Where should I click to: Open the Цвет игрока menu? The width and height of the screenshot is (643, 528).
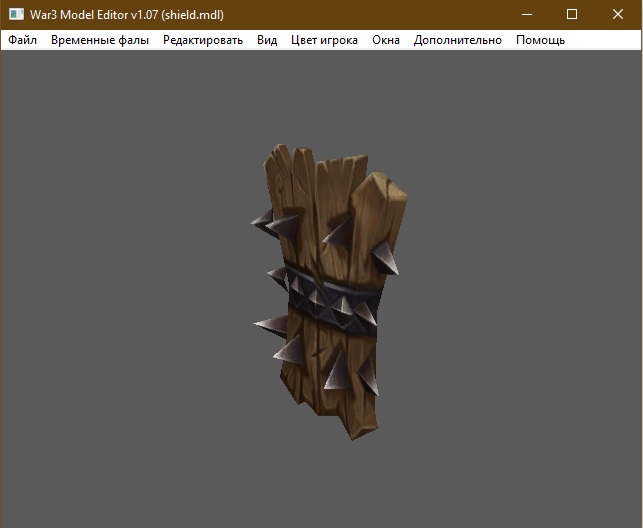324,40
